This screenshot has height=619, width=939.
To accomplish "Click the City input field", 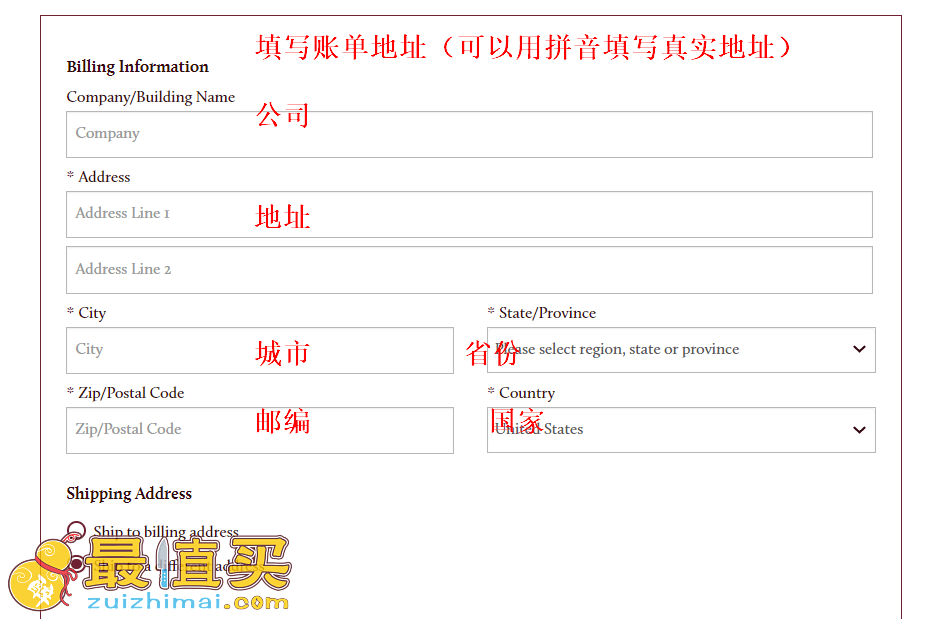I will [260, 350].
